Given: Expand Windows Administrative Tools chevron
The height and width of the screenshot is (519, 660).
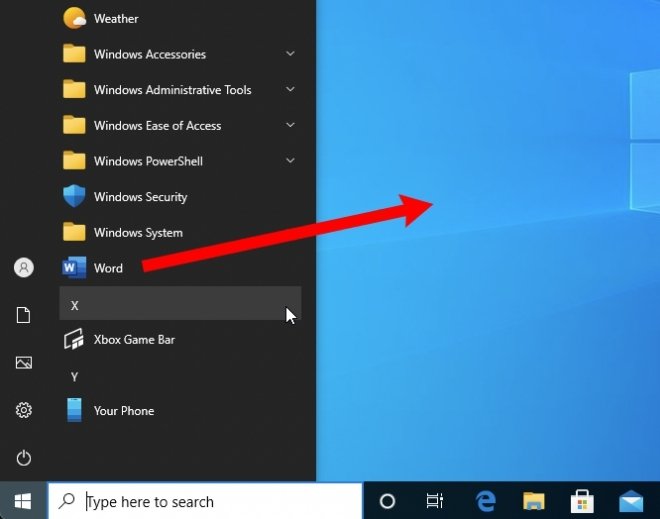Looking at the screenshot, I should pos(290,89).
